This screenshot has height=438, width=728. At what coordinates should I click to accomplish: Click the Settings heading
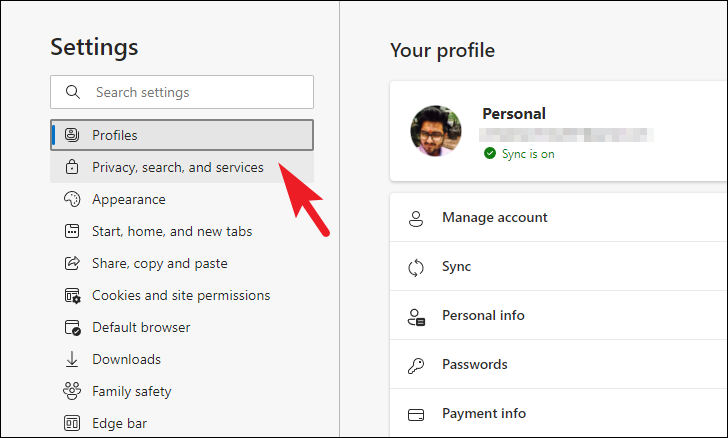tap(94, 47)
